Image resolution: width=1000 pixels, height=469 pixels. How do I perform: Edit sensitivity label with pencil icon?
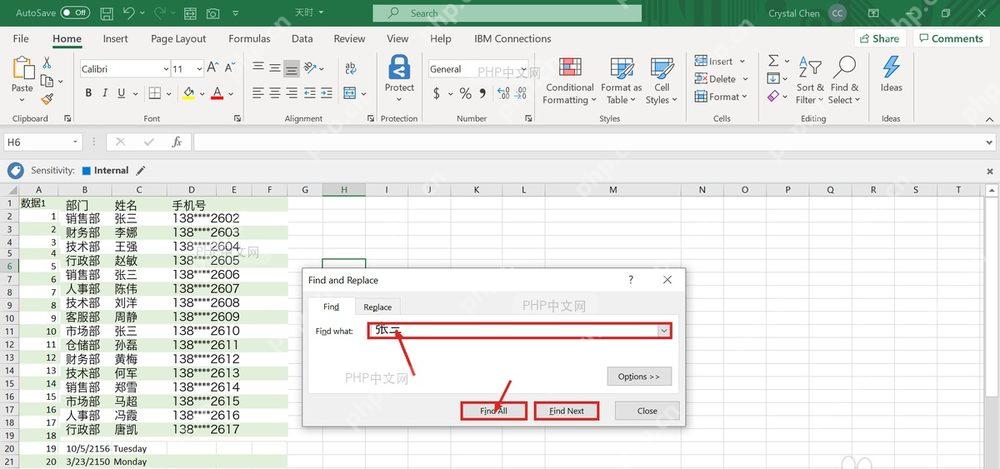[x=141, y=170]
